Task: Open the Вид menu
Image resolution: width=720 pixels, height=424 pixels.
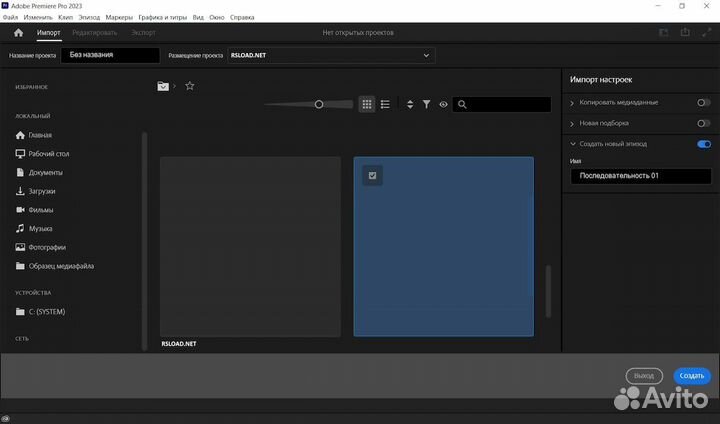Action: pos(198,17)
